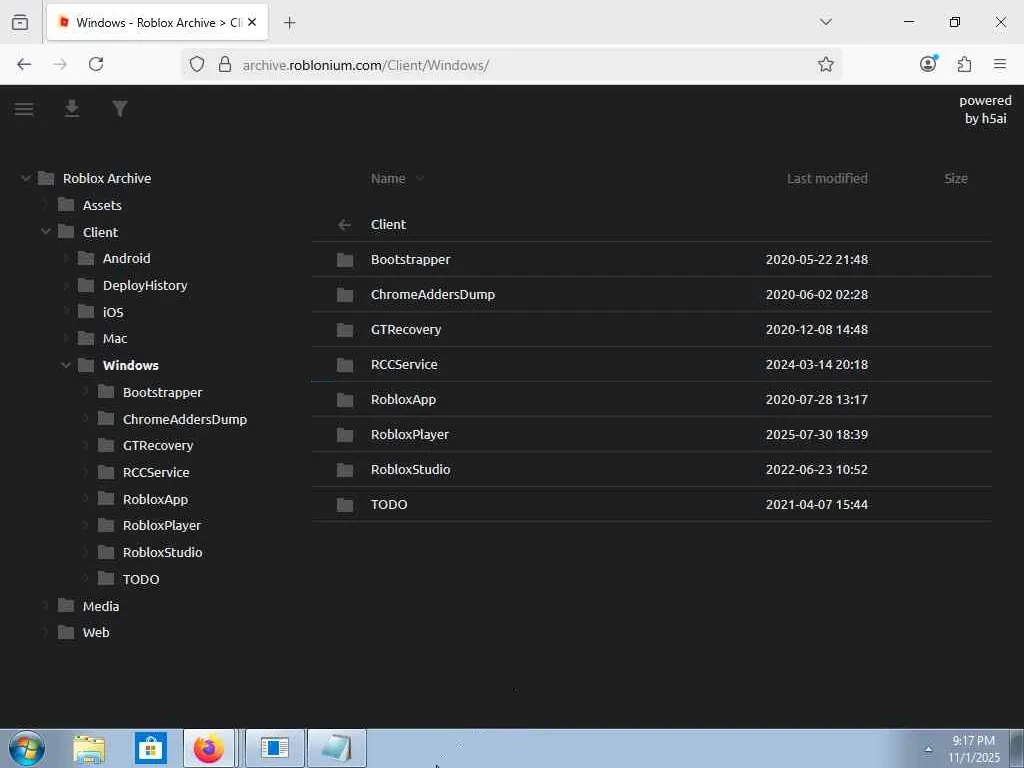Click the GTRecovery folder icon in file list
This screenshot has height=768, width=1024.
click(345, 330)
